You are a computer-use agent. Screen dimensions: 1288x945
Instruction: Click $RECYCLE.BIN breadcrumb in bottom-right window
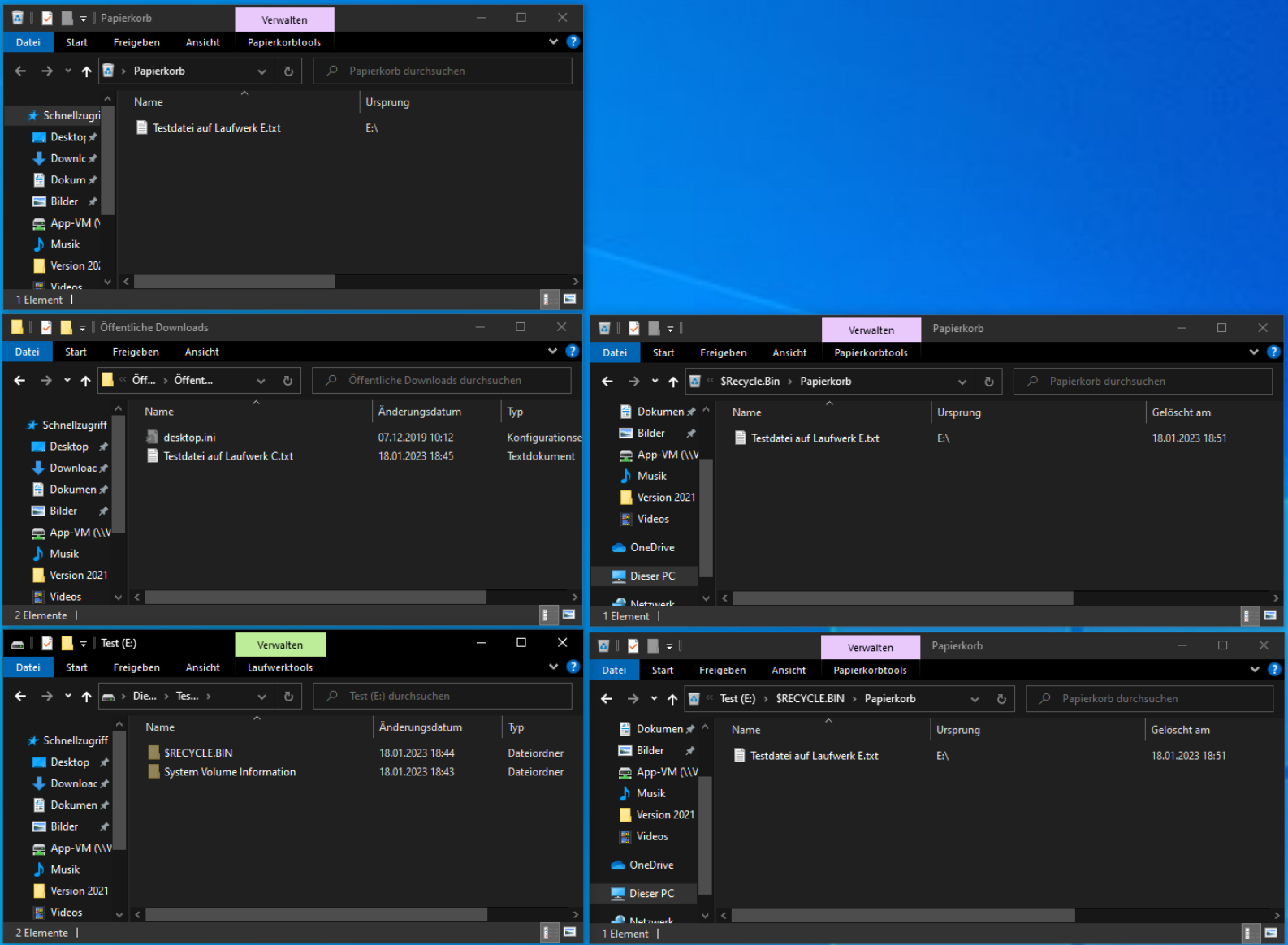coord(810,698)
